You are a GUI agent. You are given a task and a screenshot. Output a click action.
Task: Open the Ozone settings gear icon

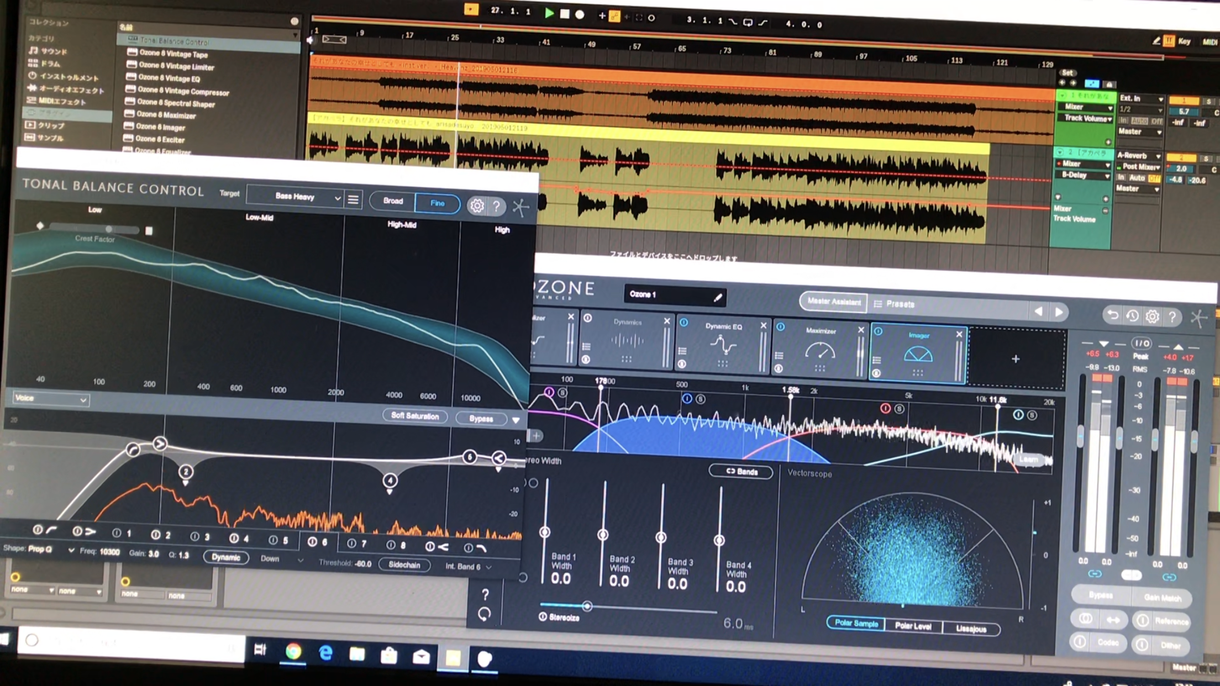[x=1152, y=317]
